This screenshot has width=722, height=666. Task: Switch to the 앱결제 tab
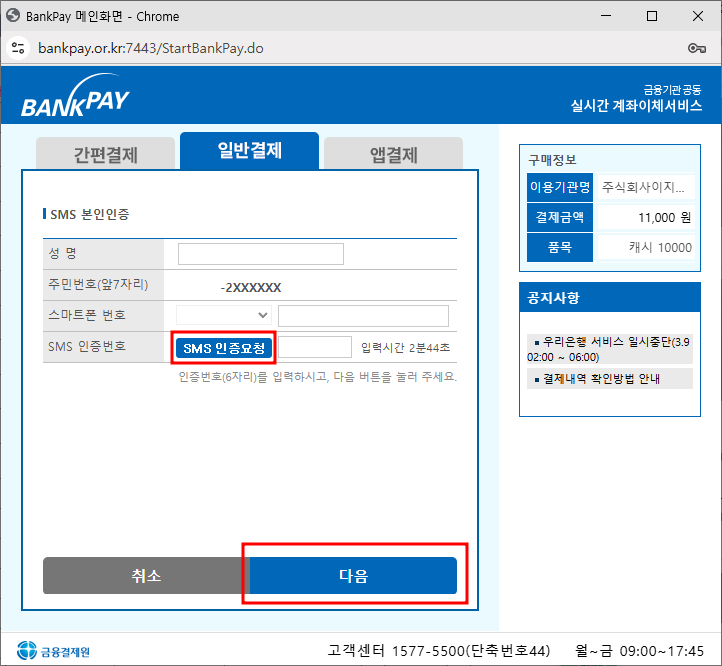[x=393, y=155]
